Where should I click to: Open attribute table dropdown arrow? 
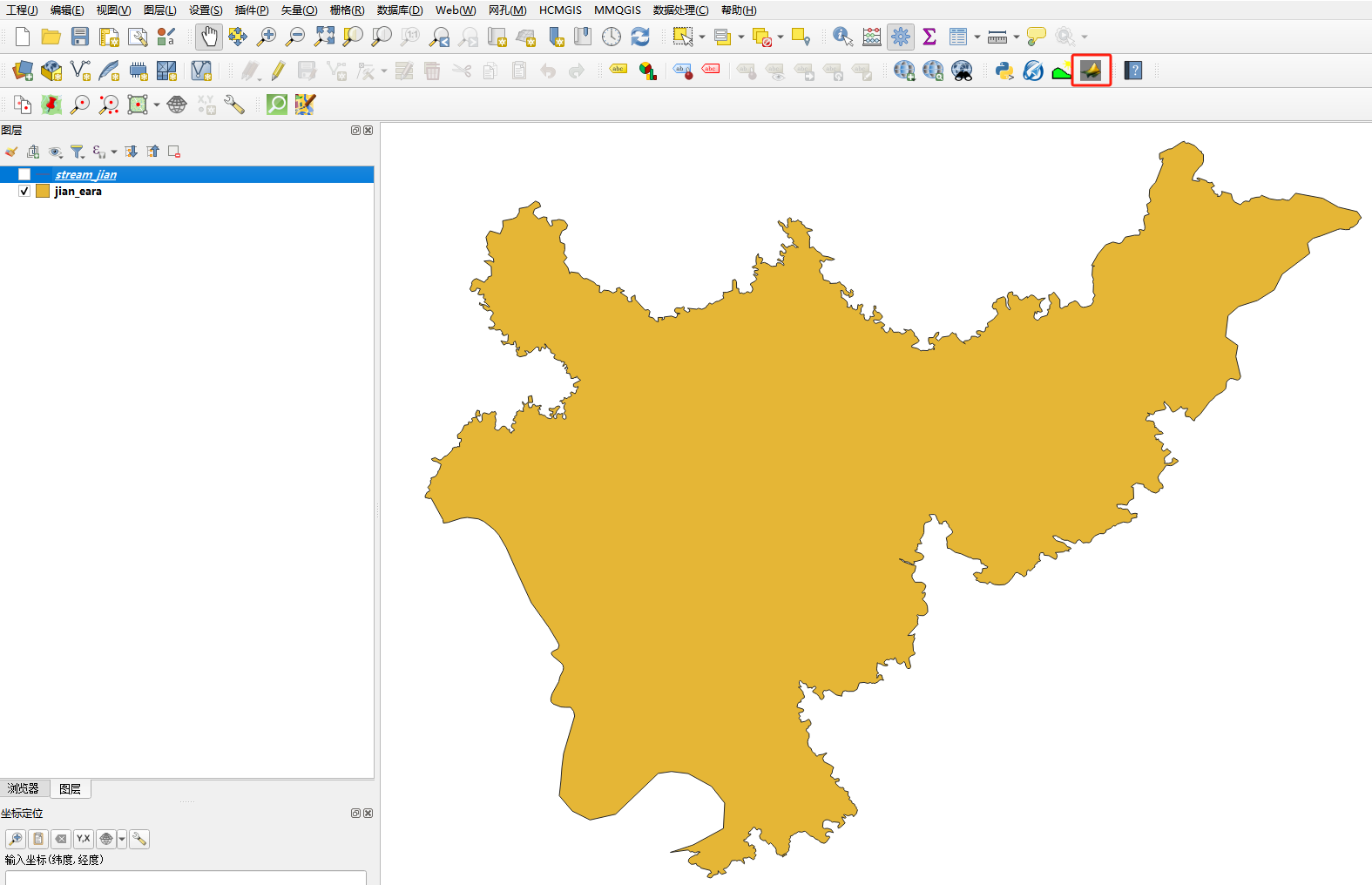[x=977, y=37]
